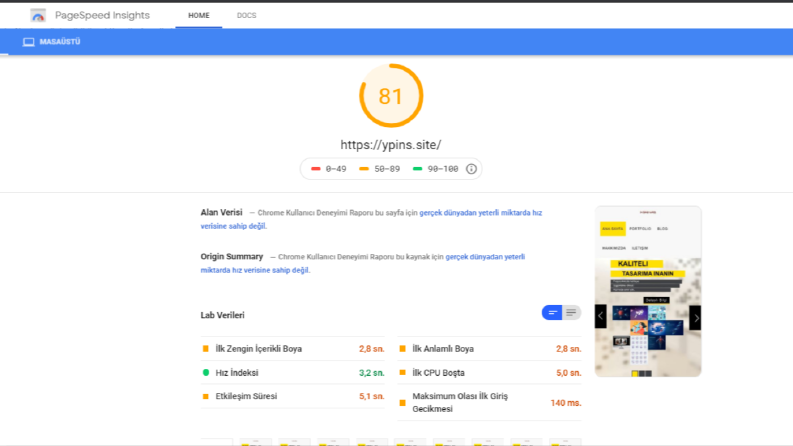
Task: Open Origin Summary insufficient speed data link
Action: 363,263
